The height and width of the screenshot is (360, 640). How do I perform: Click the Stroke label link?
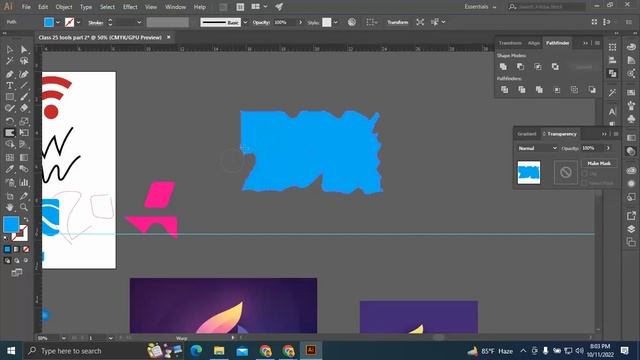(x=96, y=23)
